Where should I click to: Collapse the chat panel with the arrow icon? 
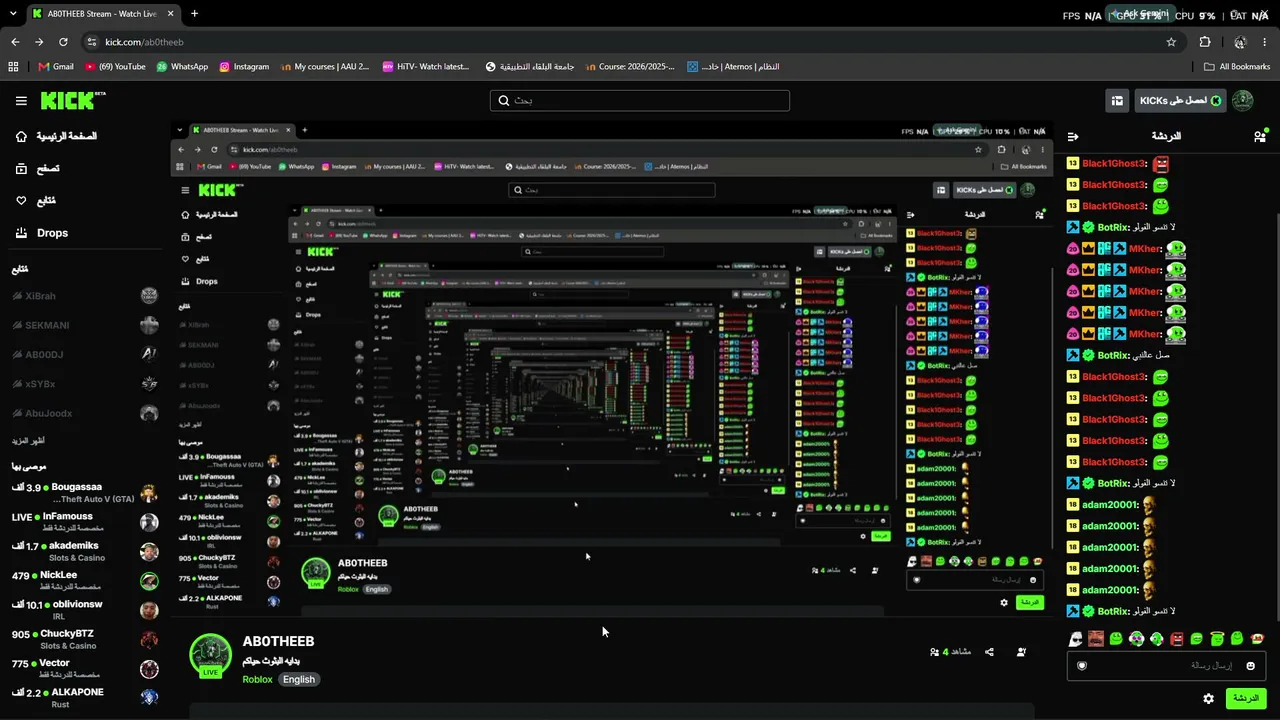(1073, 136)
